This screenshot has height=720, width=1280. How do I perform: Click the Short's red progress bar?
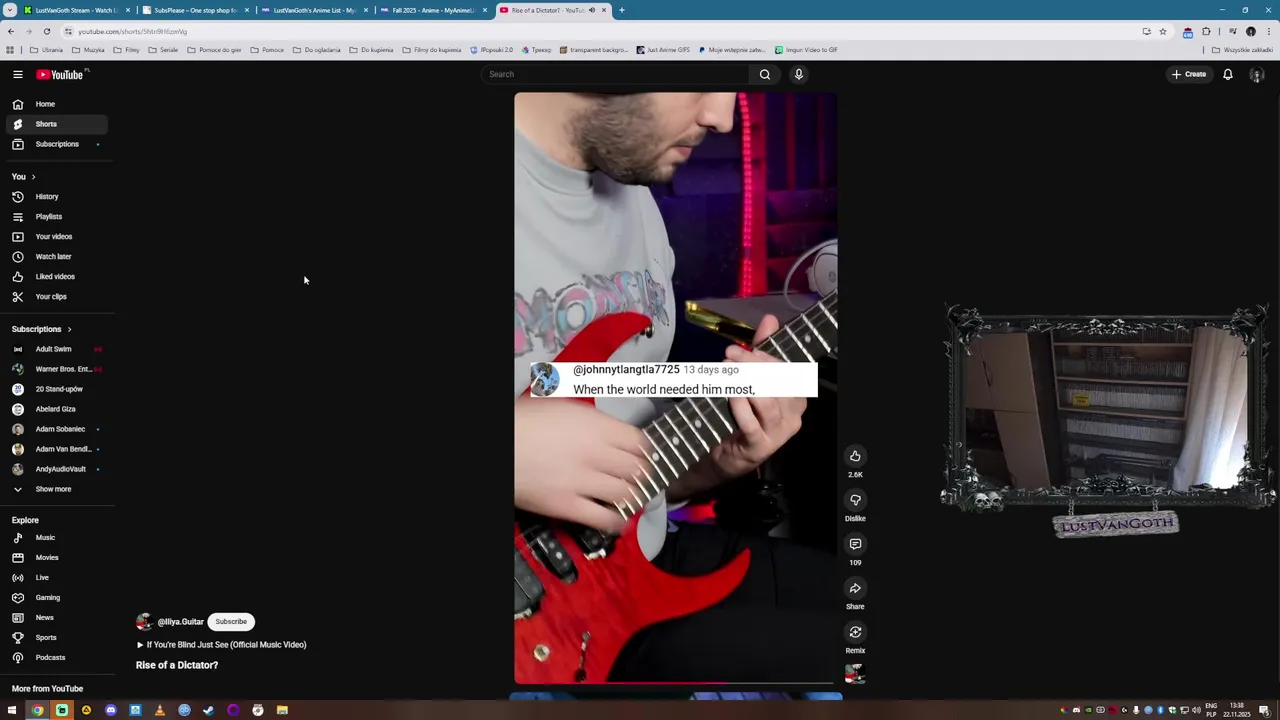click(x=676, y=684)
